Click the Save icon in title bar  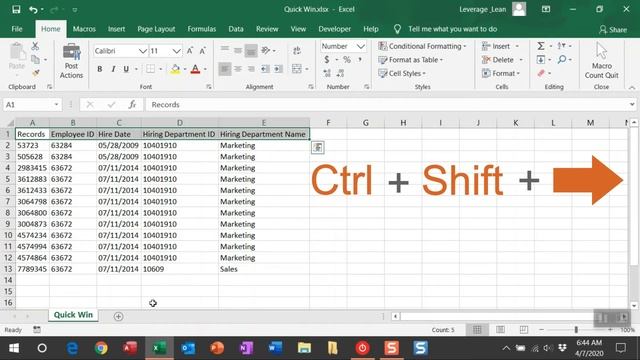pos(16,9)
